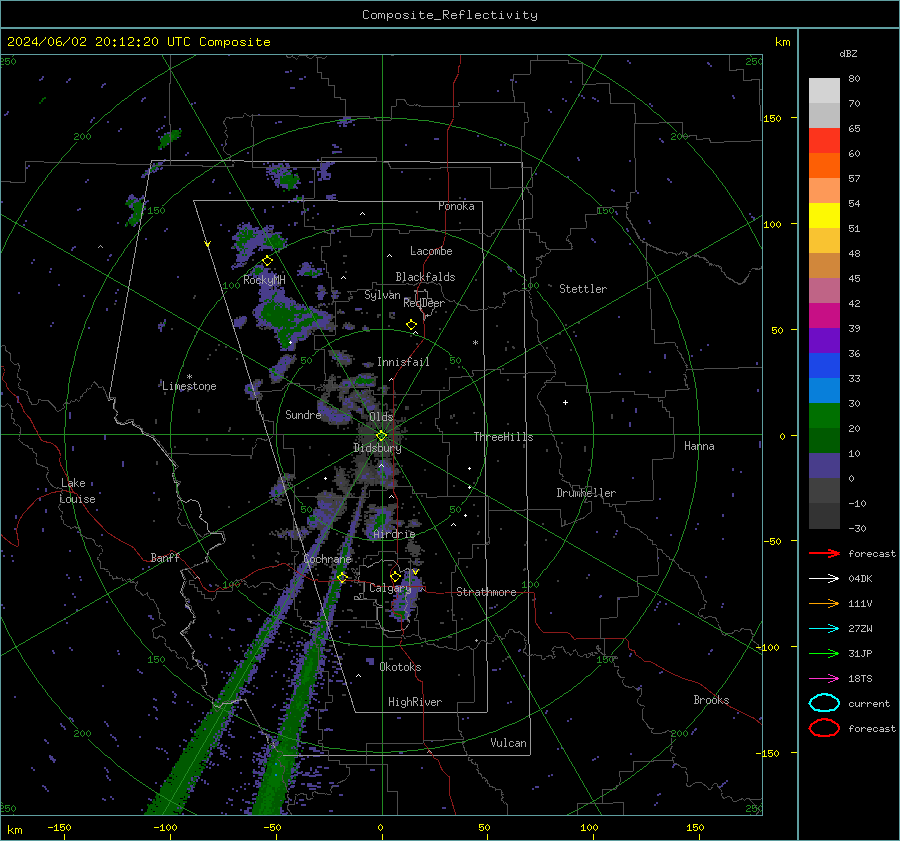This screenshot has width=900, height=841.
Task: Select the yellow diamond marker below RedDeer
Action: click(411, 325)
